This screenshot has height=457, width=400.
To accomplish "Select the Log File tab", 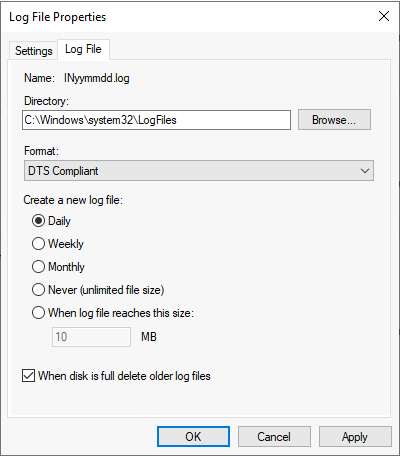I will coord(83,49).
